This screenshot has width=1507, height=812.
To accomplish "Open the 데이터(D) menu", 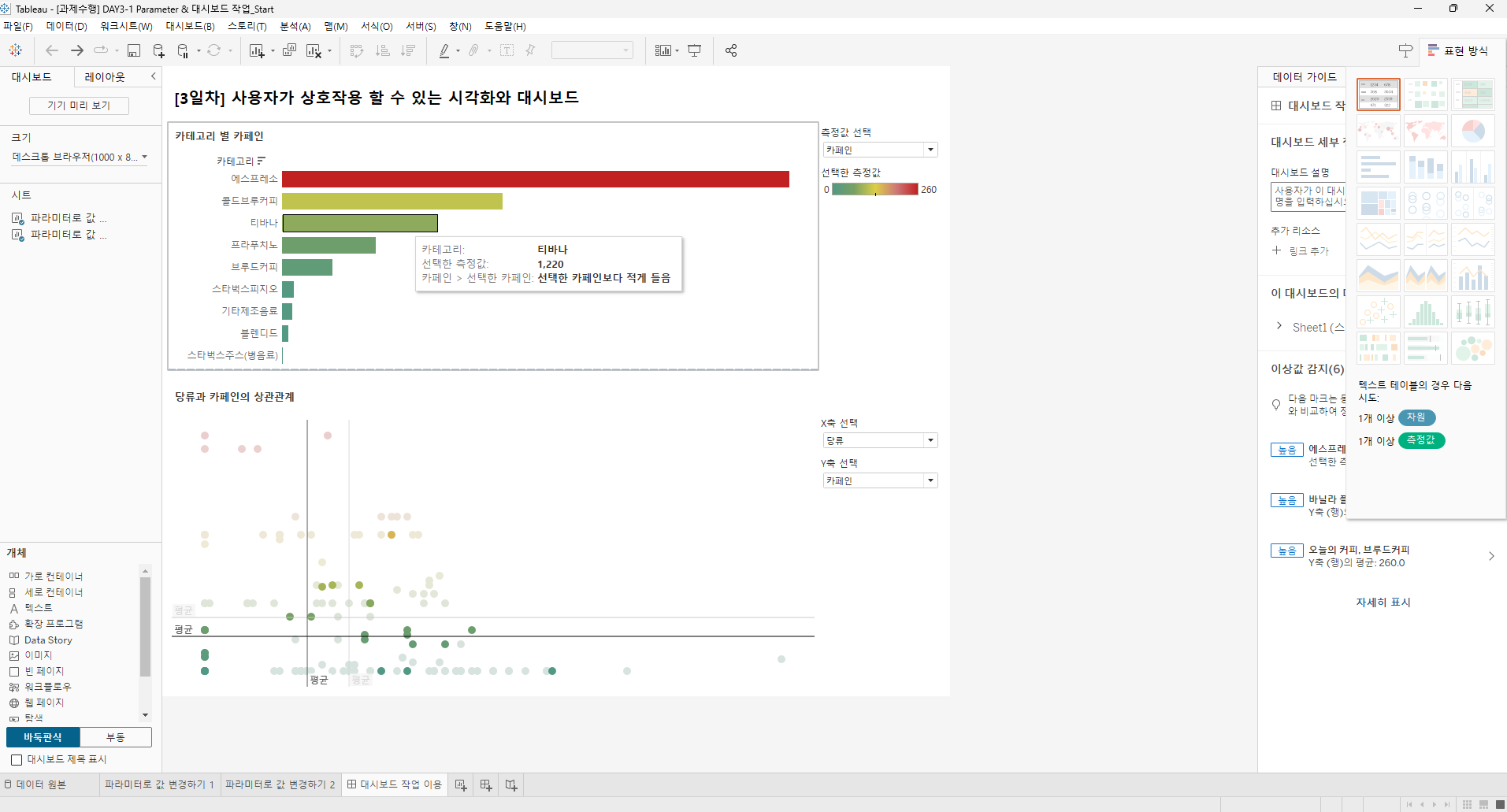I will 66,26.
